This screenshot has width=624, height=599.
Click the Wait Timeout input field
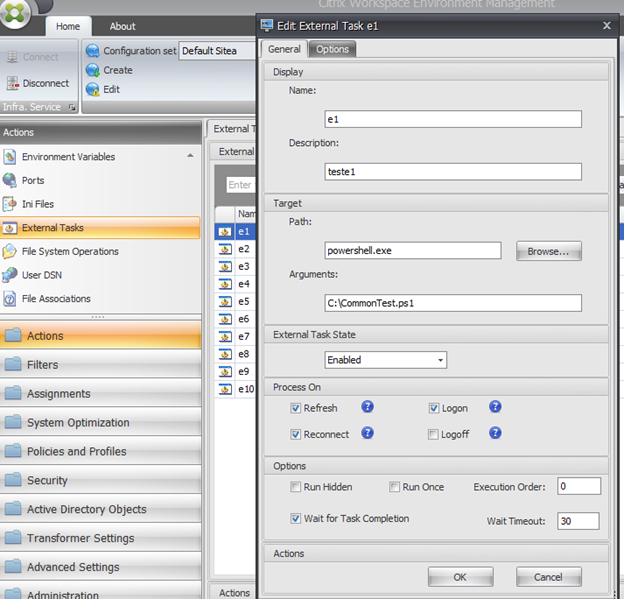(x=578, y=520)
